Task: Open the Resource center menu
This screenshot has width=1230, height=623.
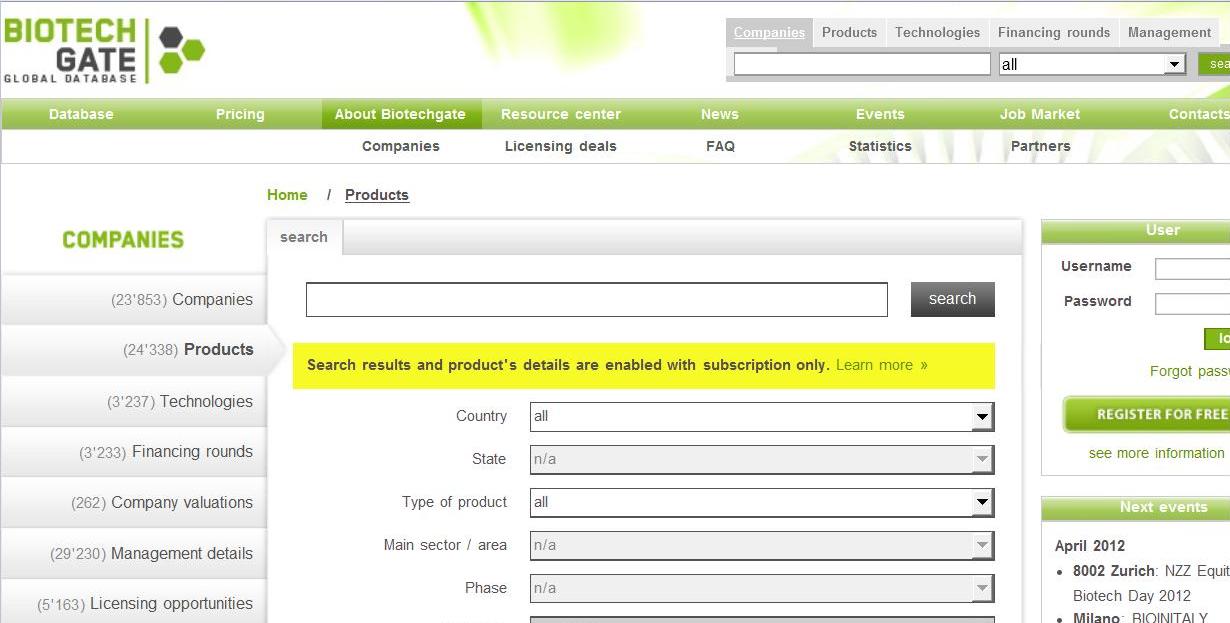Action: pos(561,114)
